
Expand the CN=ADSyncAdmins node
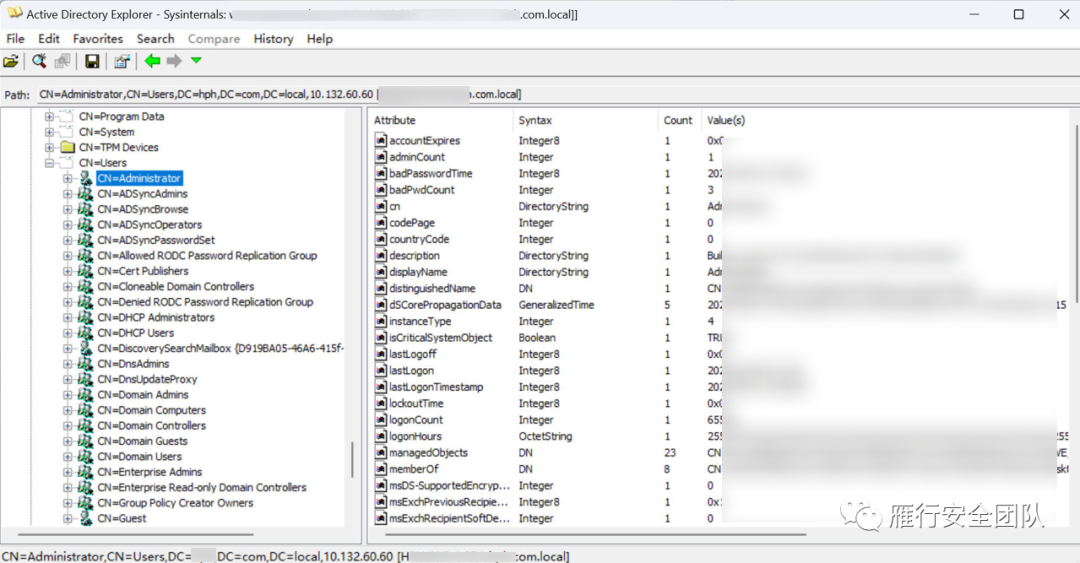pos(68,194)
